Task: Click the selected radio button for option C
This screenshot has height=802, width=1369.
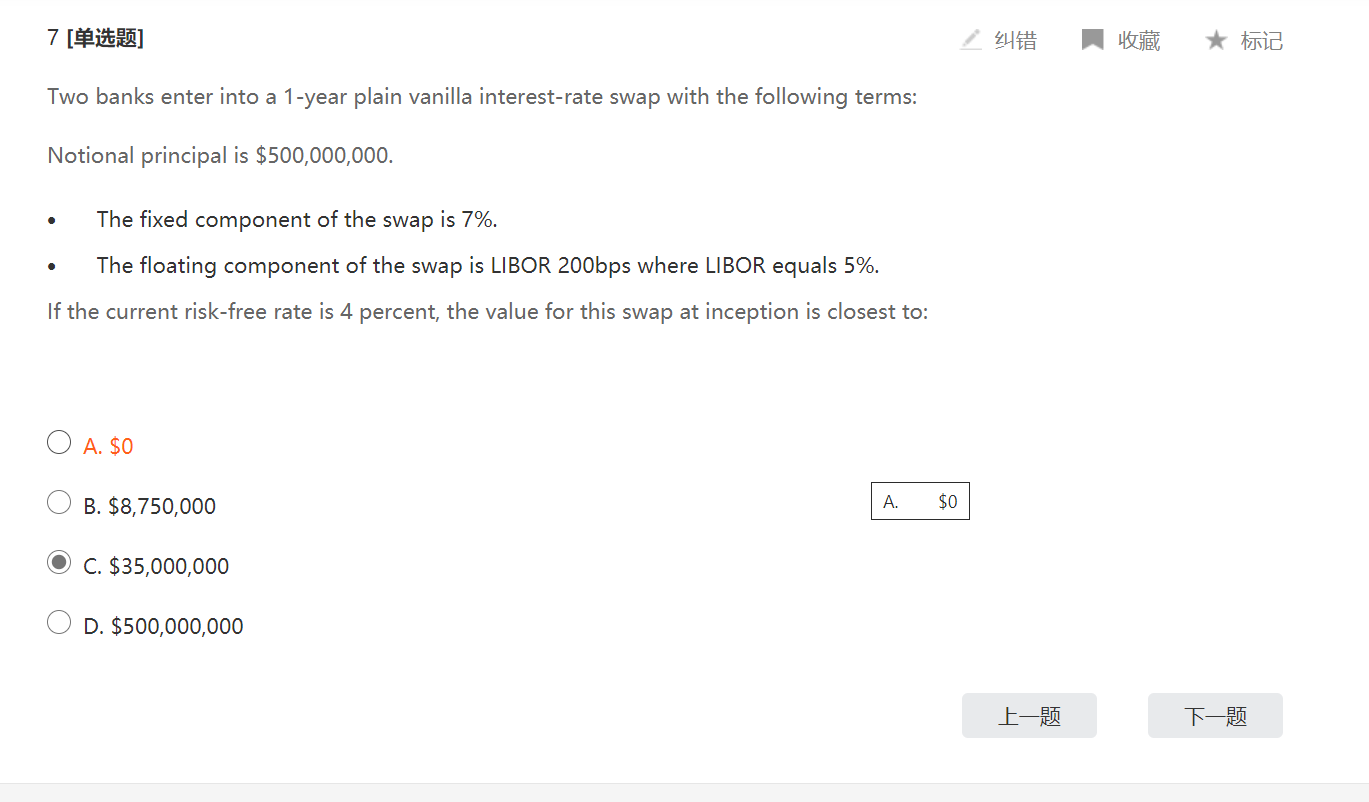Action: click(59, 563)
